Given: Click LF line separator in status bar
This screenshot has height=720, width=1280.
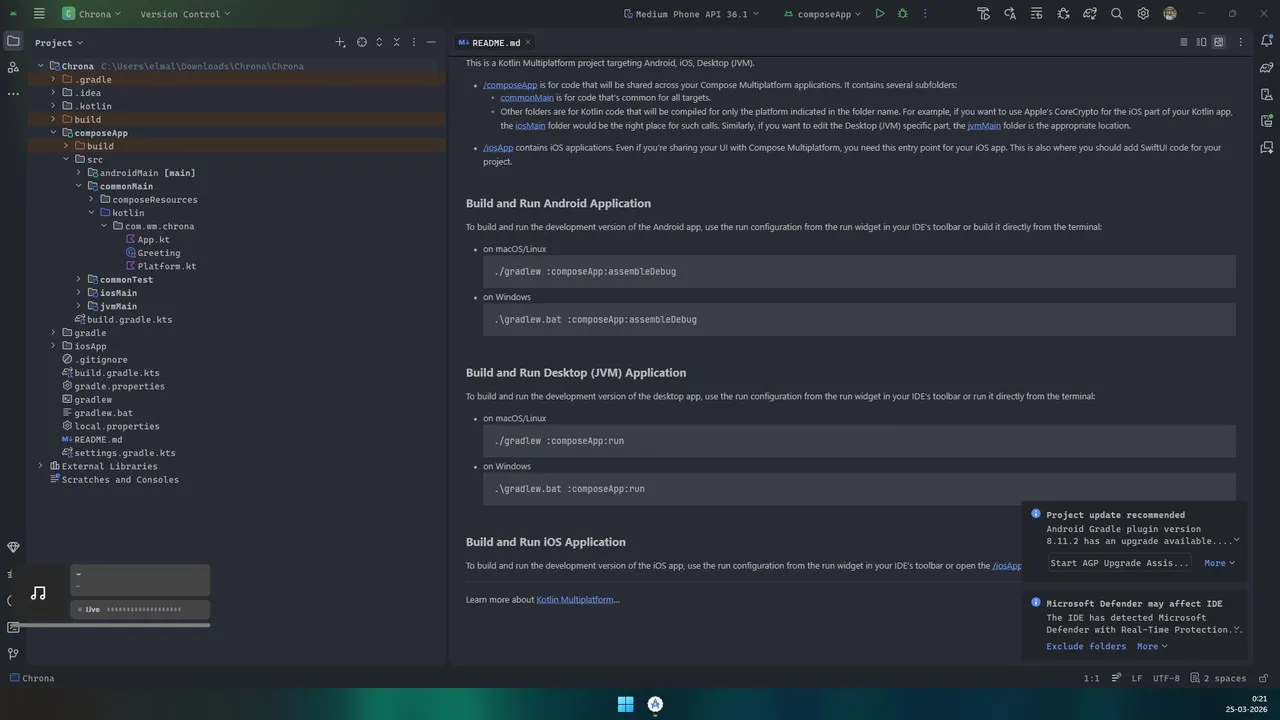Looking at the screenshot, I should pos(1137,678).
